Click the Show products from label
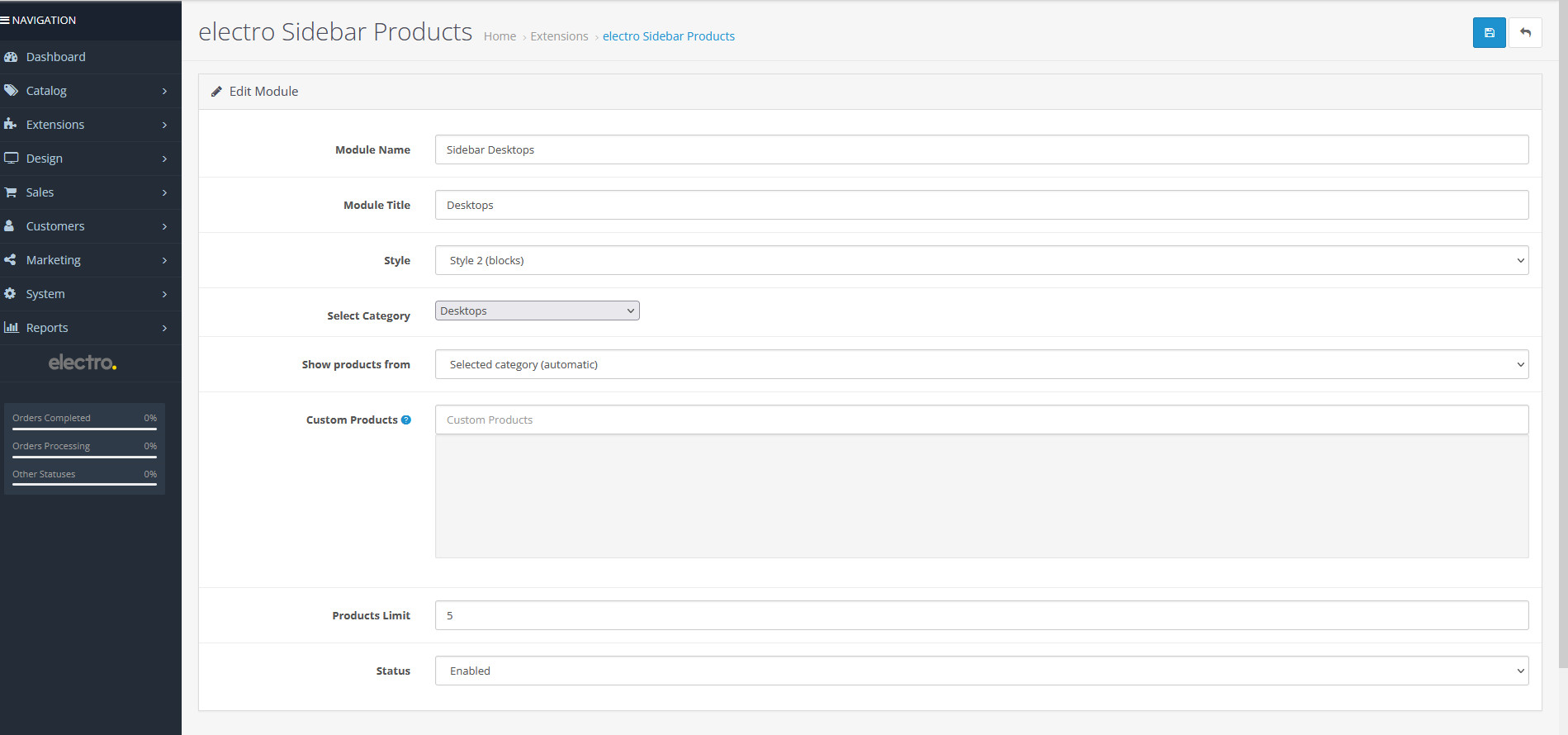Image resolution: width=1568 pixels, height=735 pixels. coord(356,364)
